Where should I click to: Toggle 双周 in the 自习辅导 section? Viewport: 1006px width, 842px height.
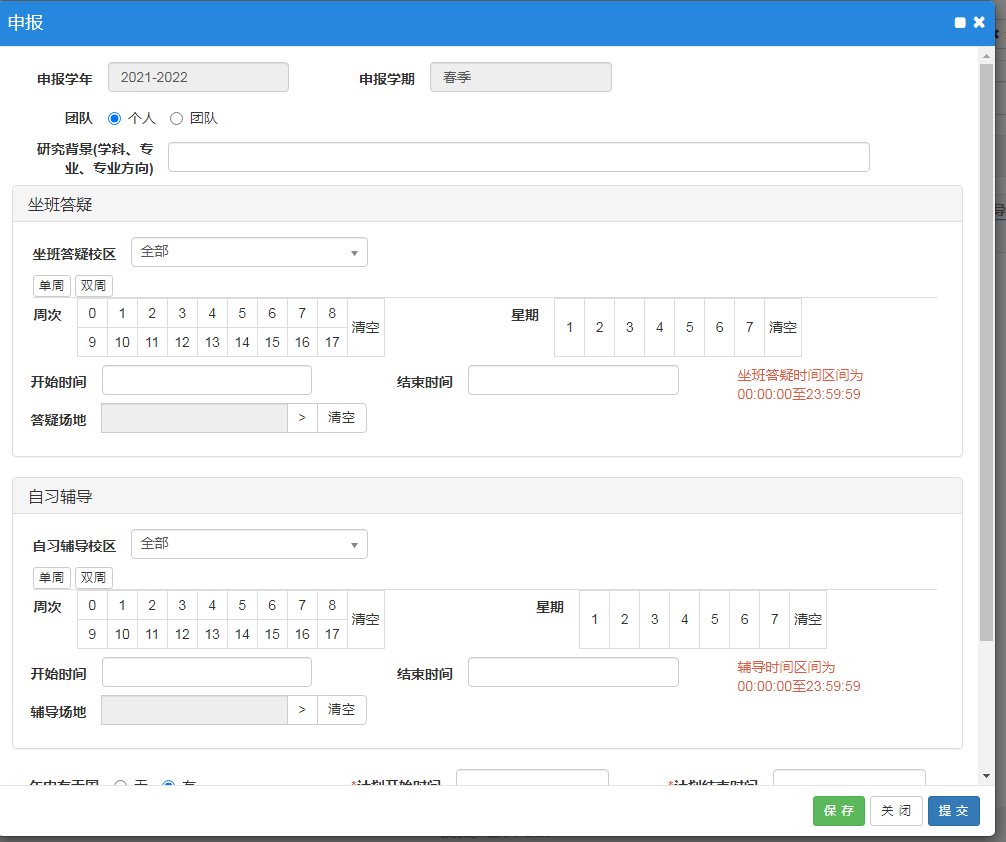coord(94,578)
